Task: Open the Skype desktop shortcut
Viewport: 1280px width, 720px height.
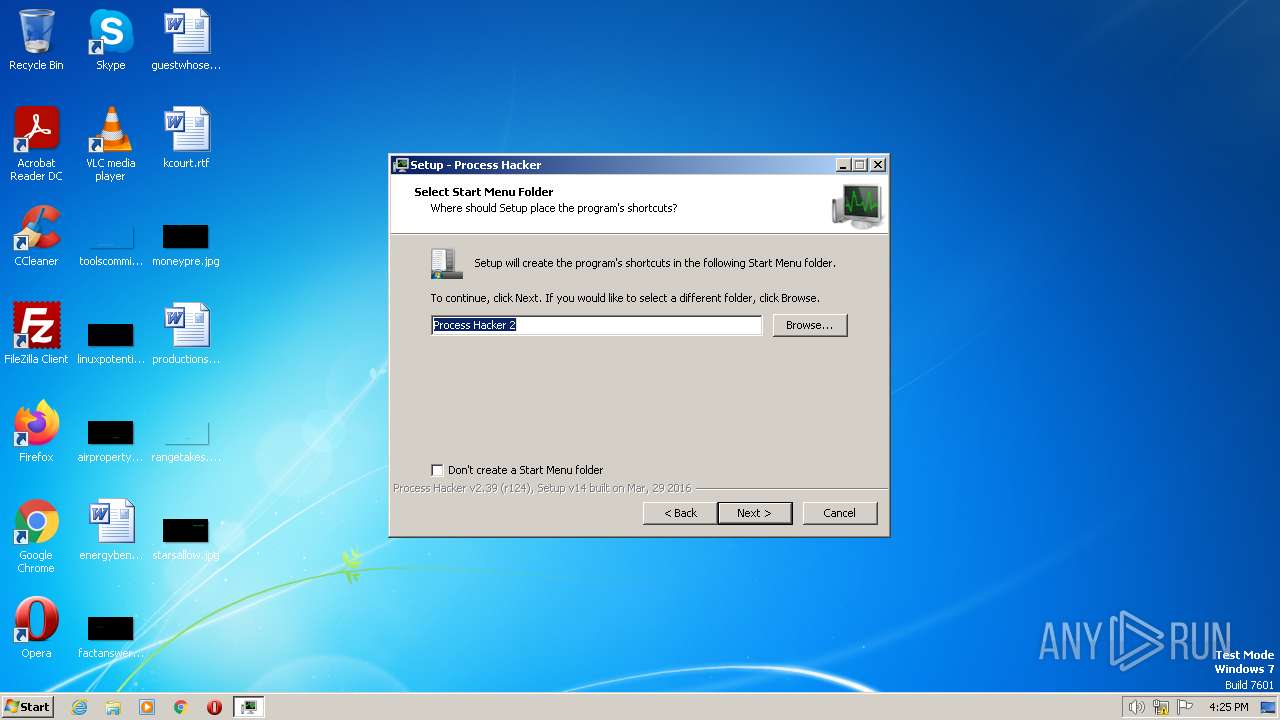Action: (110, 40)
